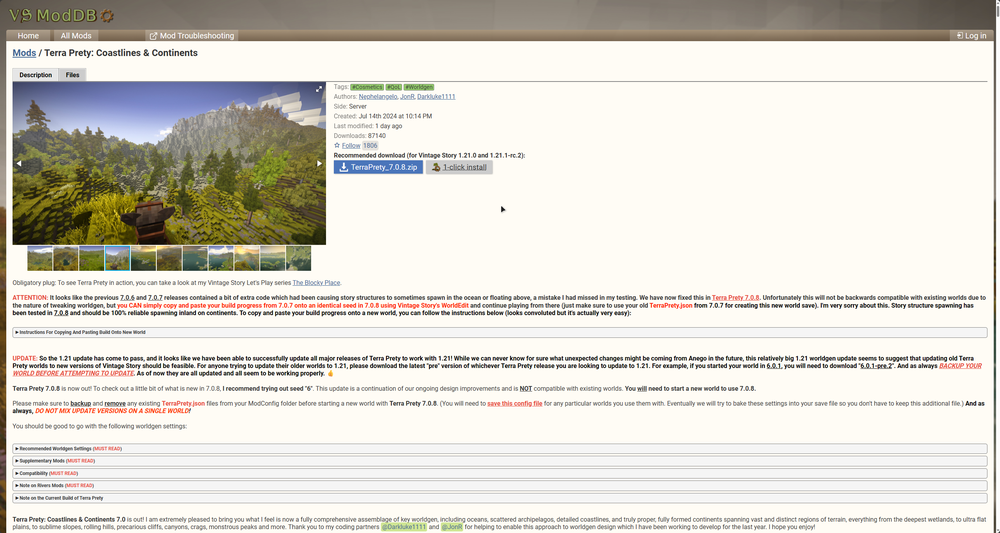
Task: Click the @JonR mention
Action: click(452, 527)
